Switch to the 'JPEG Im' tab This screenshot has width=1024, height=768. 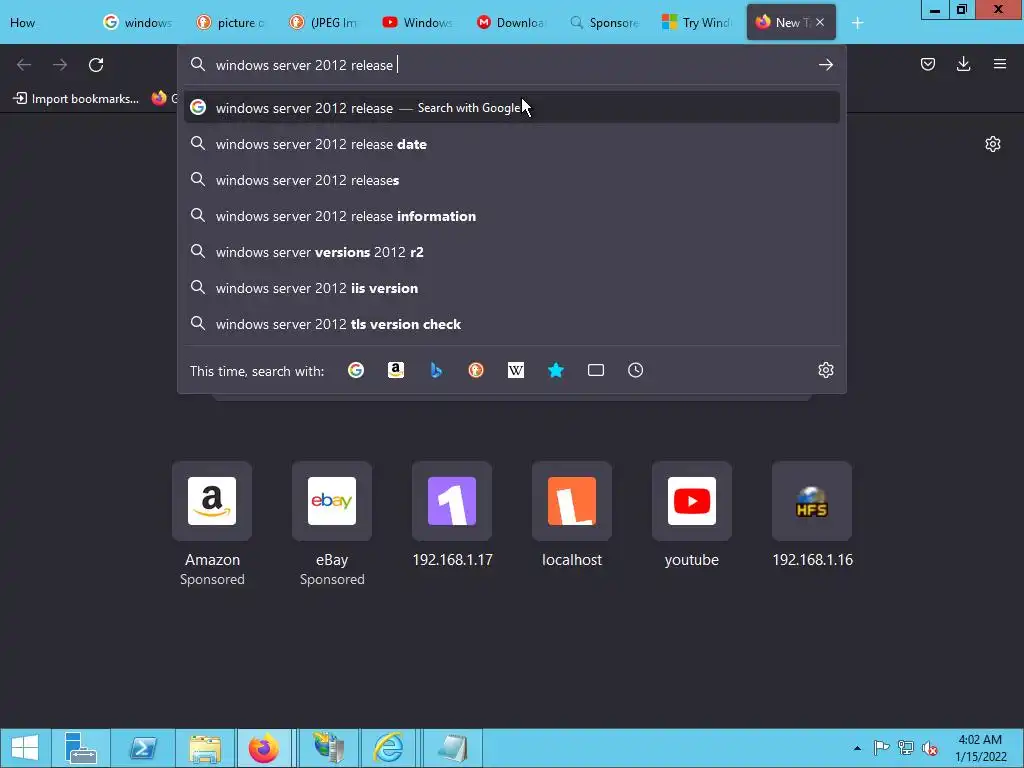[x=325, y=23]
